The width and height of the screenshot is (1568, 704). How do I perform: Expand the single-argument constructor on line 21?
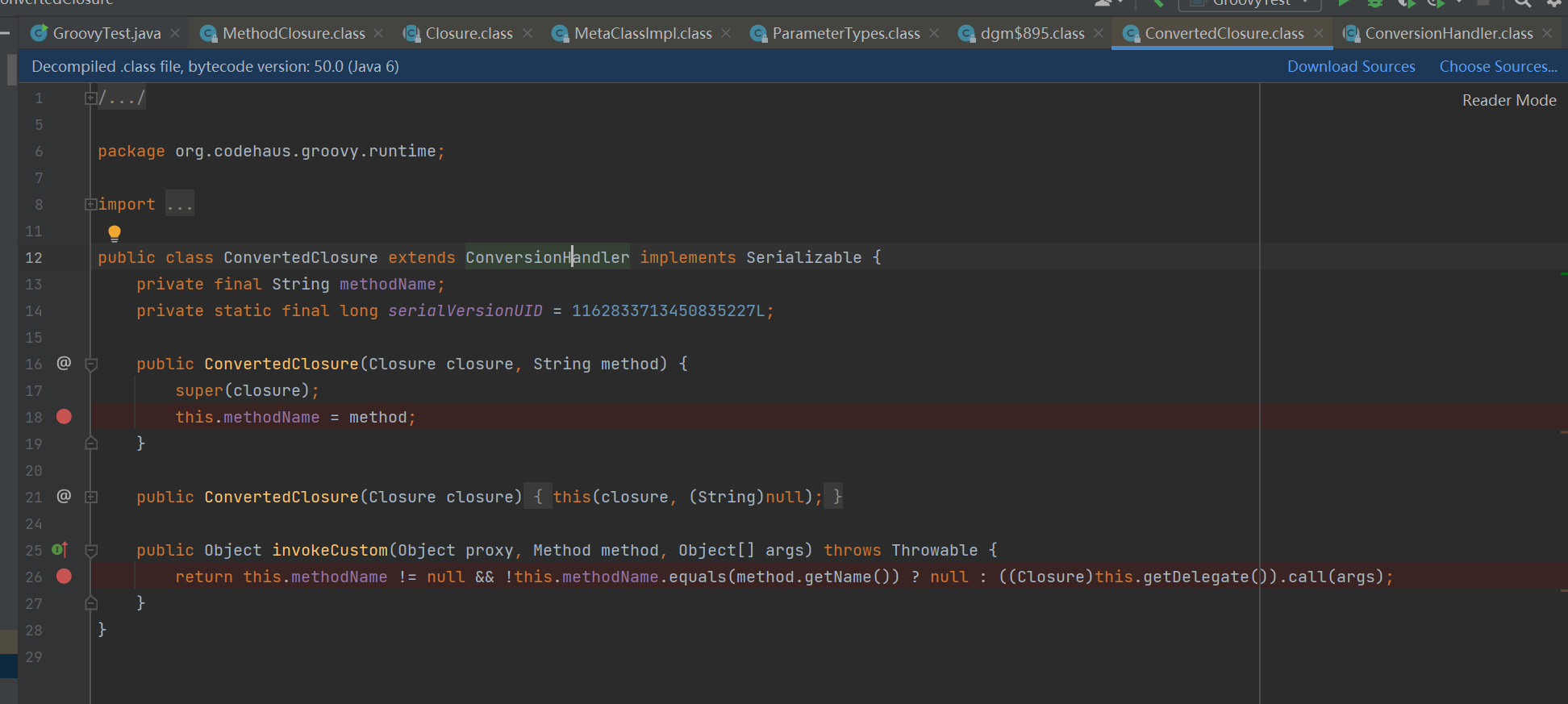91,497
